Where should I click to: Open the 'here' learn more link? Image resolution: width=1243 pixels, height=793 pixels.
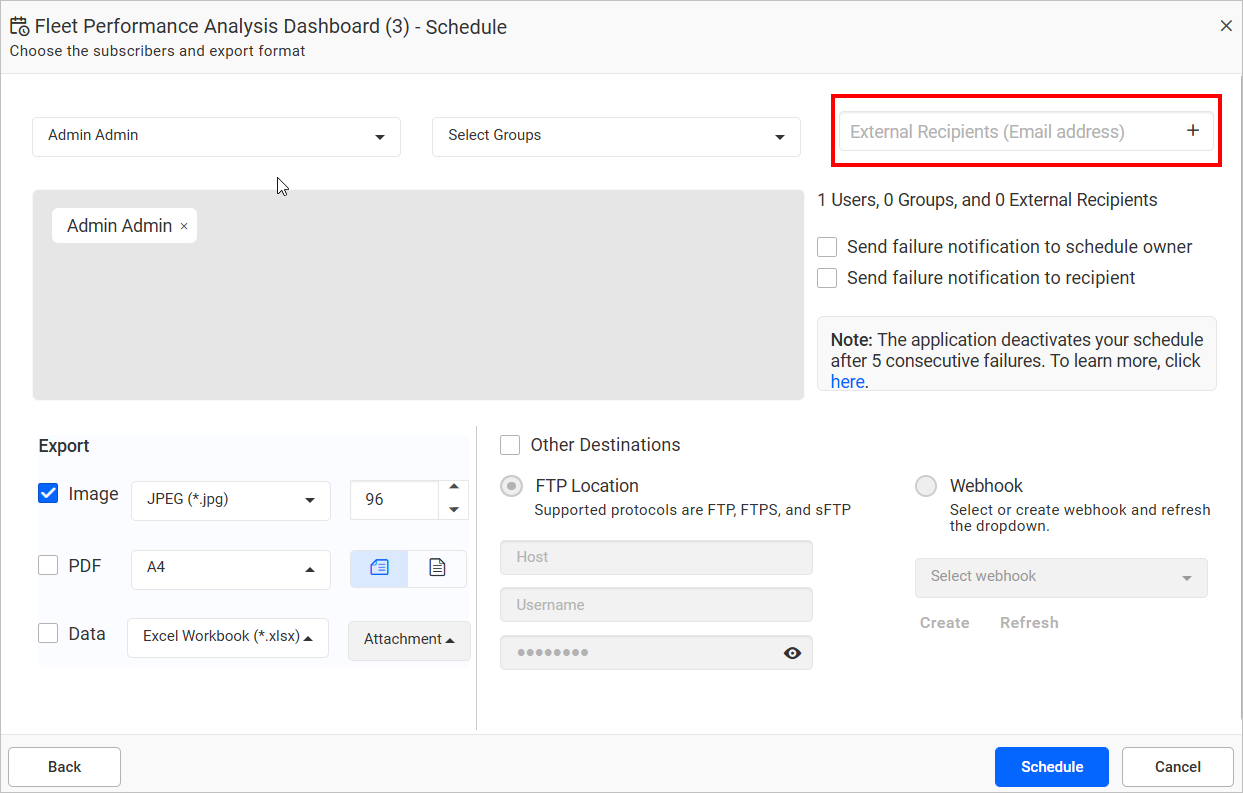846,382
